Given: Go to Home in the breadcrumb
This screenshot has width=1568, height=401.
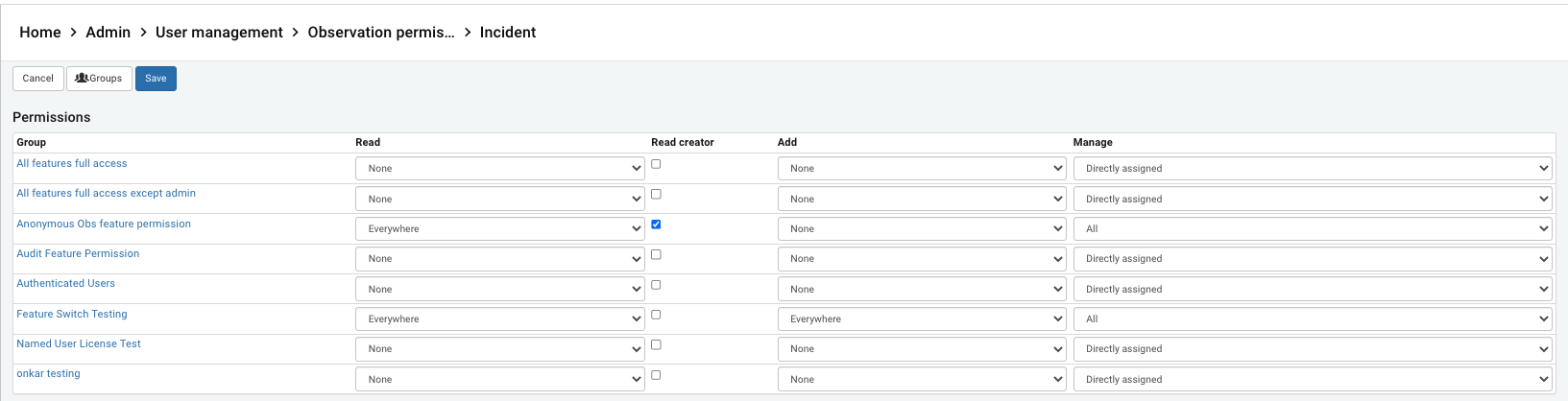Looking at the screenshot, I should (40, 33).
